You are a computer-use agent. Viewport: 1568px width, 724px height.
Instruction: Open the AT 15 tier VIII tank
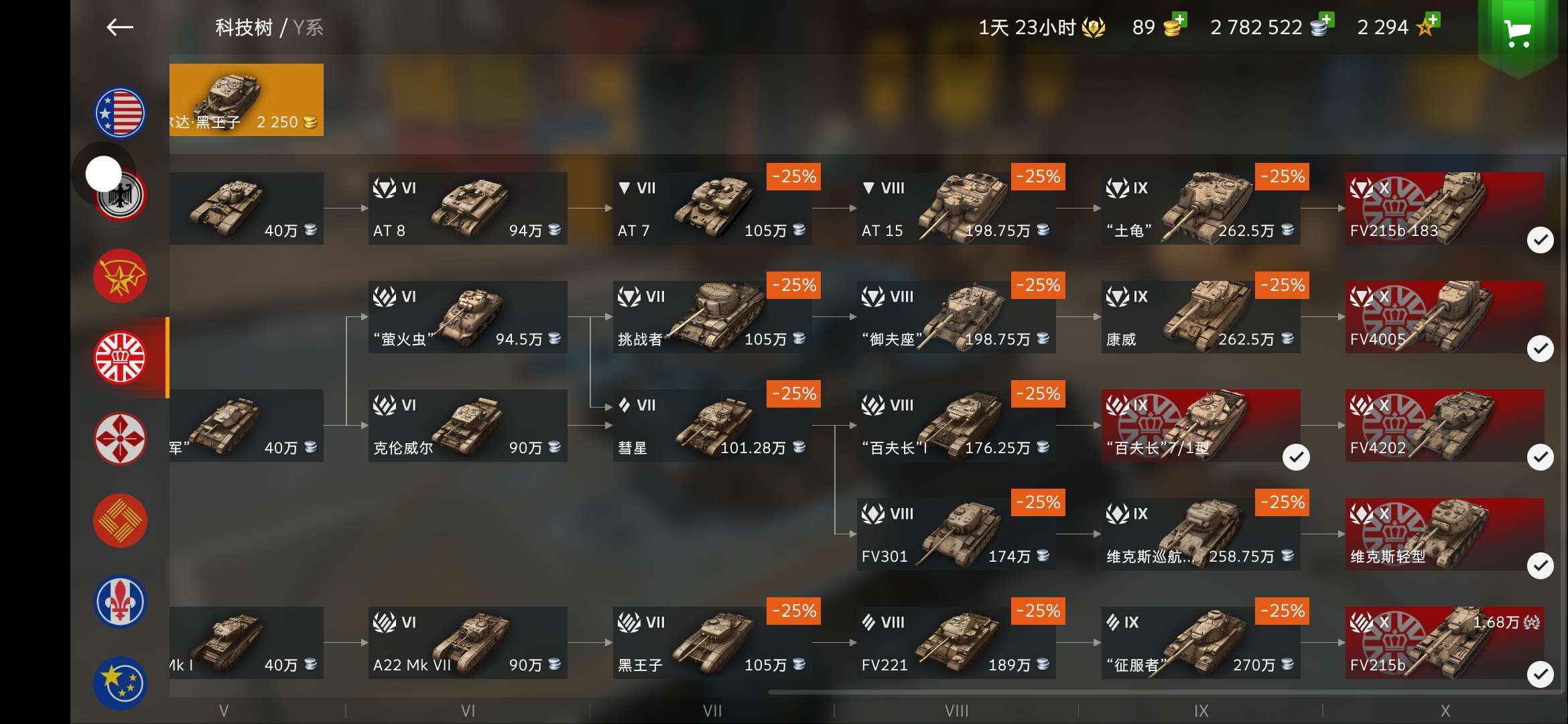956,208
